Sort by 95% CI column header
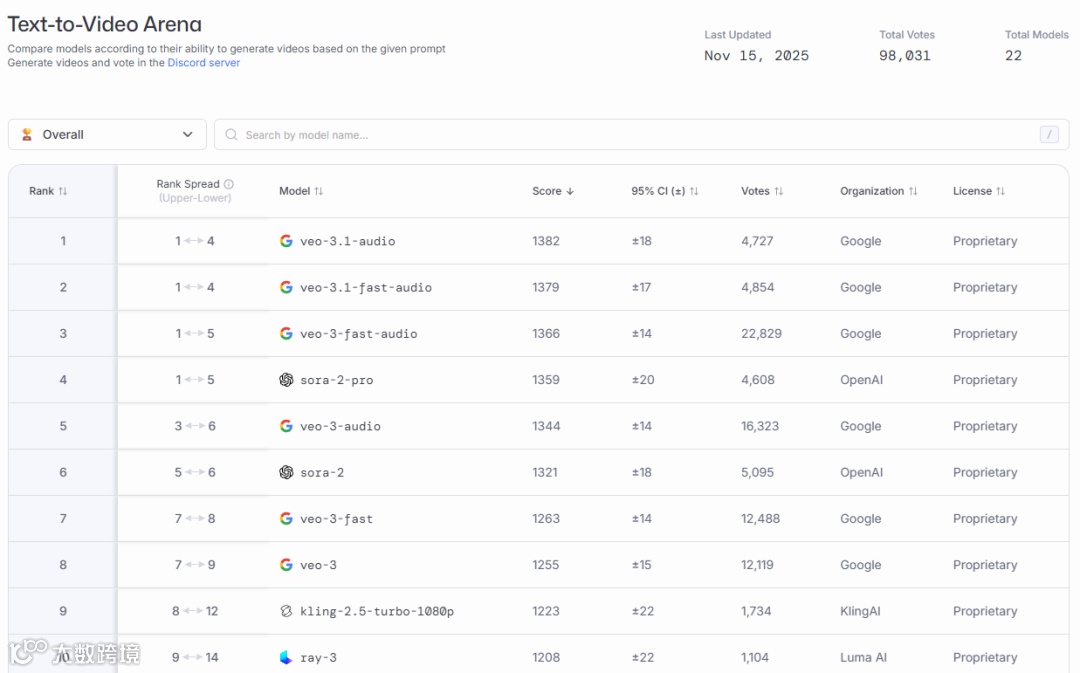Image resolution: width=1080 pixels, height=673 pixels. [x=664, y=191]
